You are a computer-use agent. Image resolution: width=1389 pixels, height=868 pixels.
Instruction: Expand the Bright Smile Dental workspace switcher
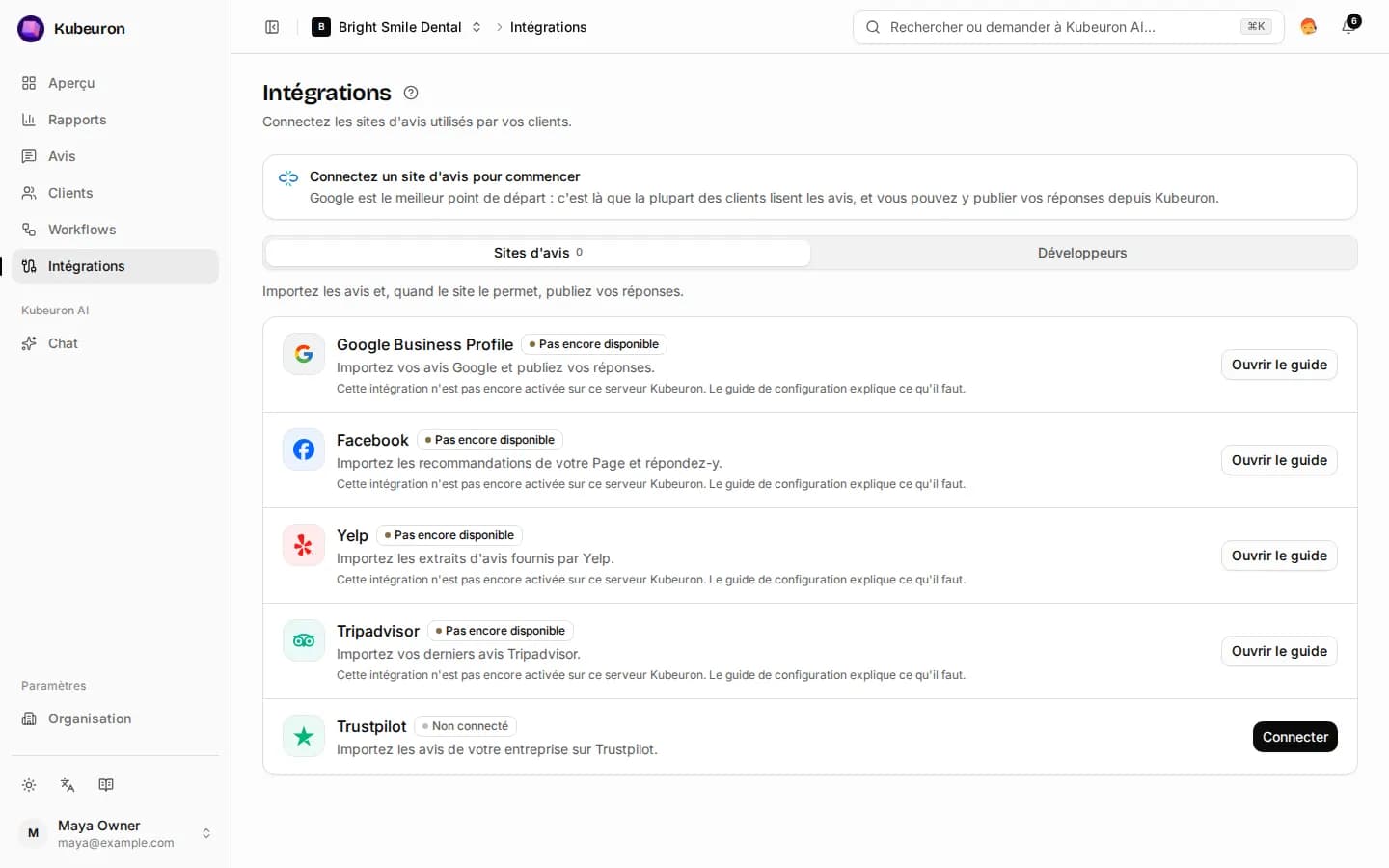point(397,27)
